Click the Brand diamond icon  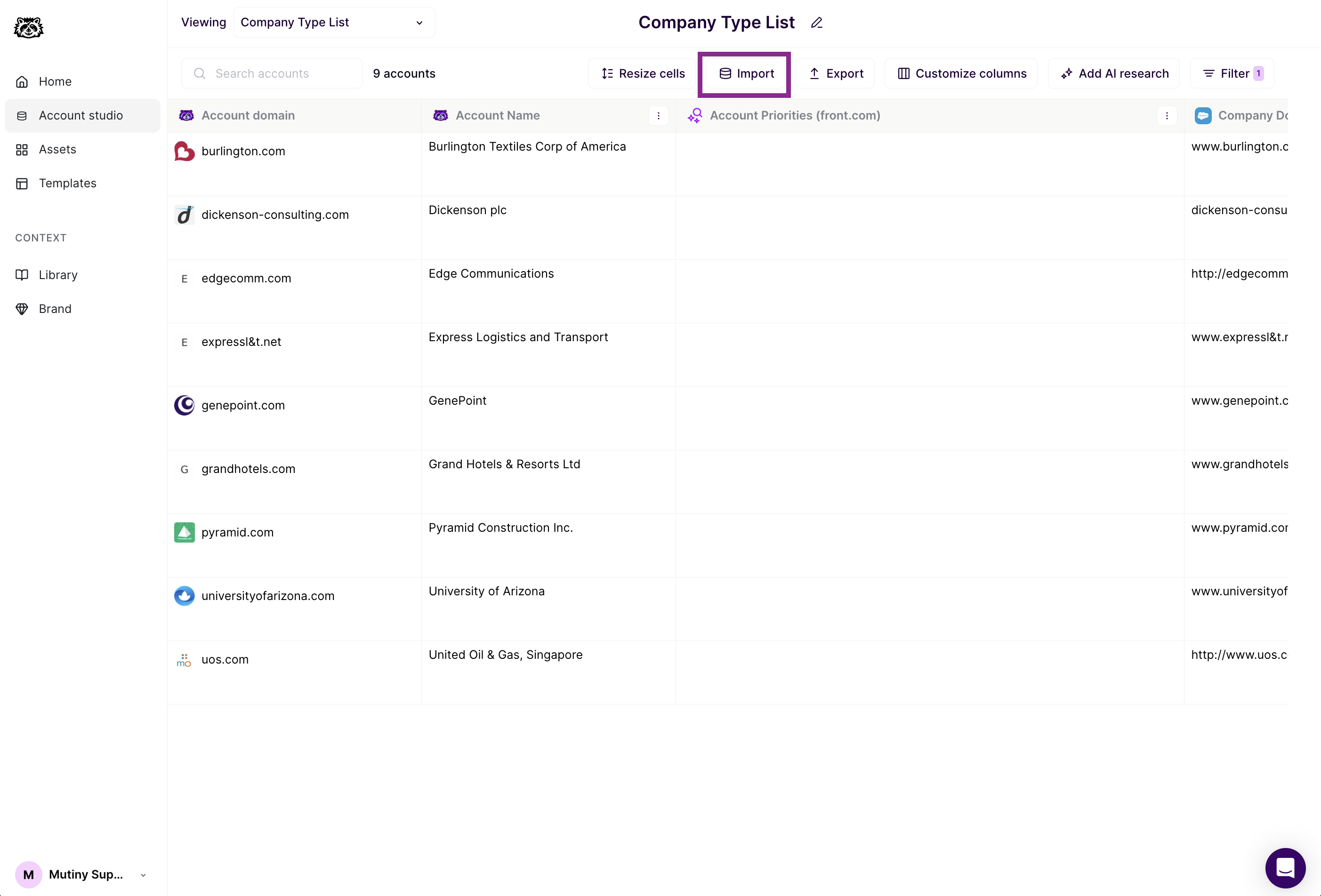point(22,309)
